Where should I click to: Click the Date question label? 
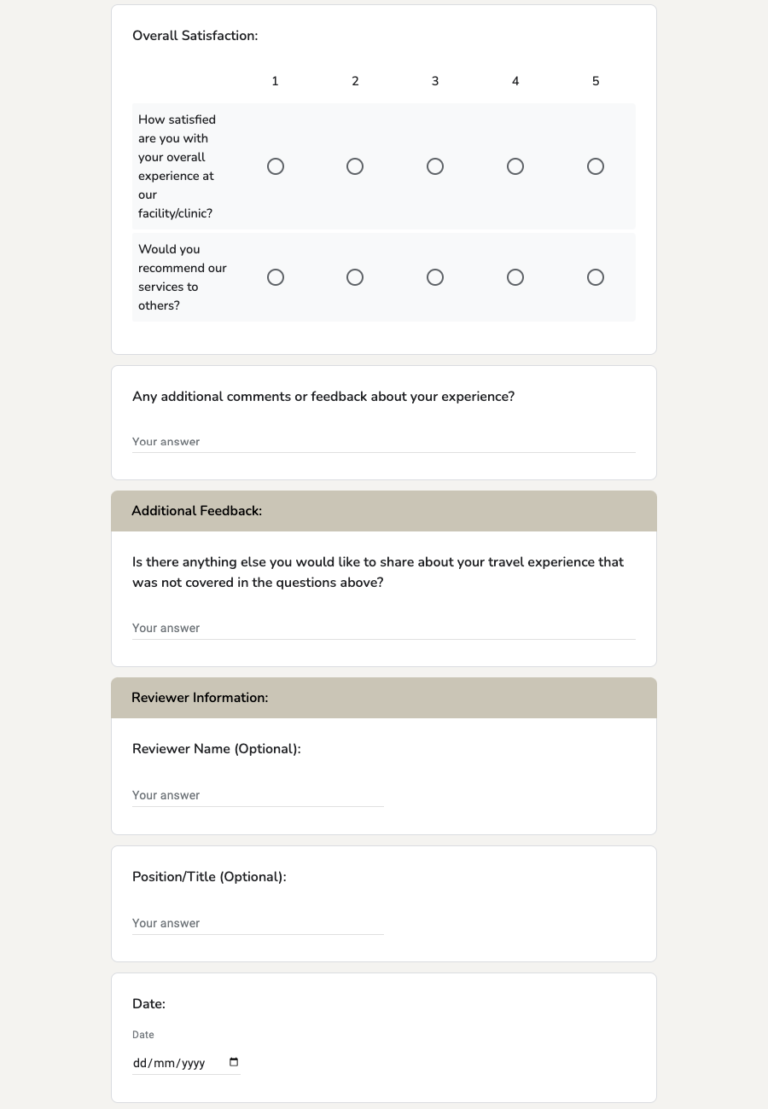tap(148, 1004)
